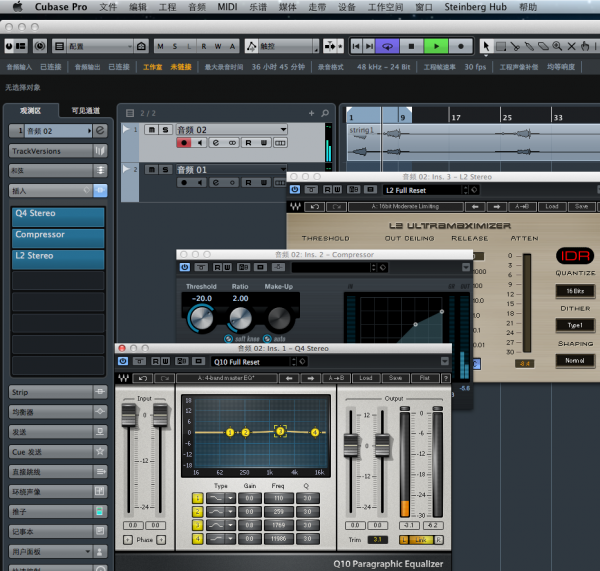
Task: Open the Steinberg Hub menu
Action: click(475, 7)
